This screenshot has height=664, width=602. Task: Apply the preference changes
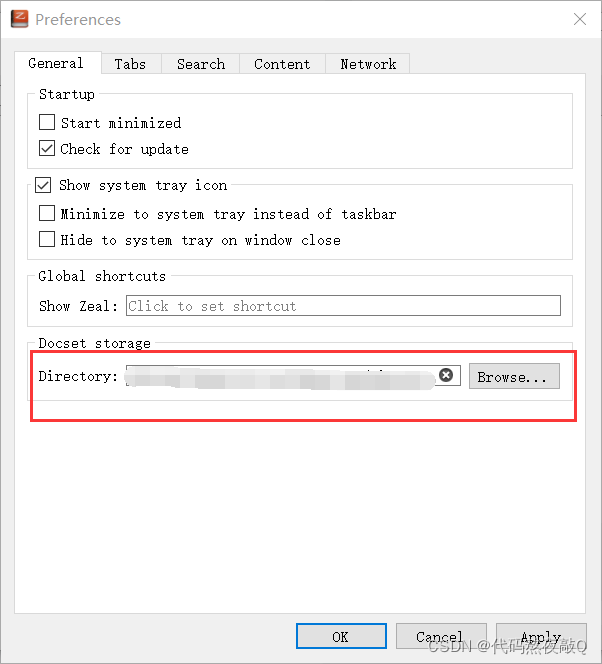coord(541,636)
